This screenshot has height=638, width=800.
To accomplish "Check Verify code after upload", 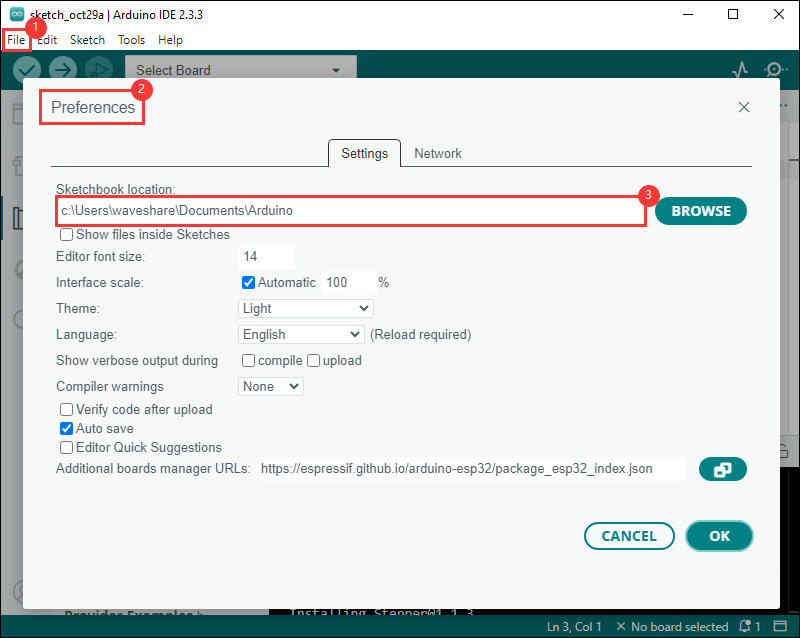I will pyautogui.click(x=66, y=410).
